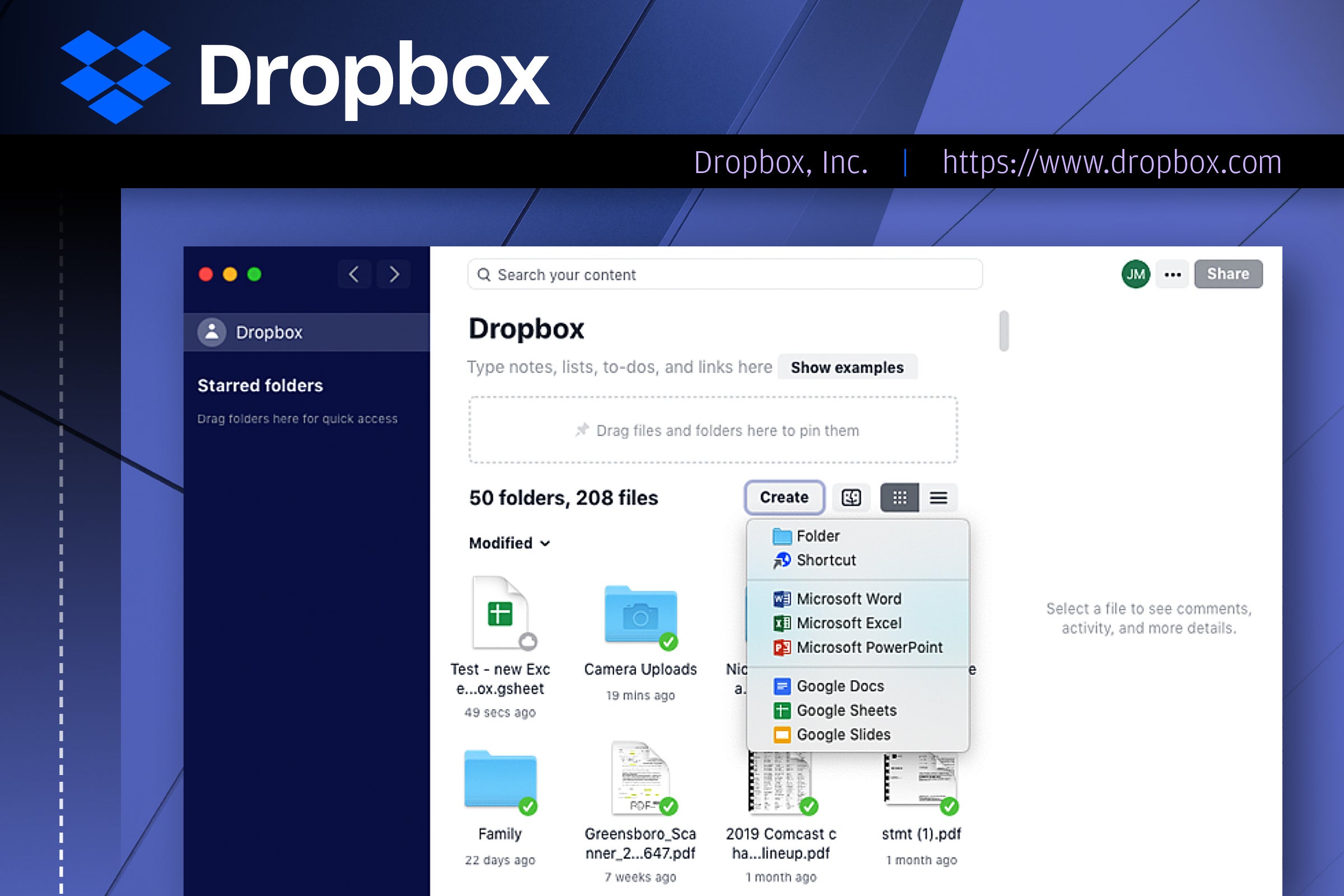This screenshot has height=896, width=1344.
Task: Select the Folder creation menu item
Action: point(819,535)
